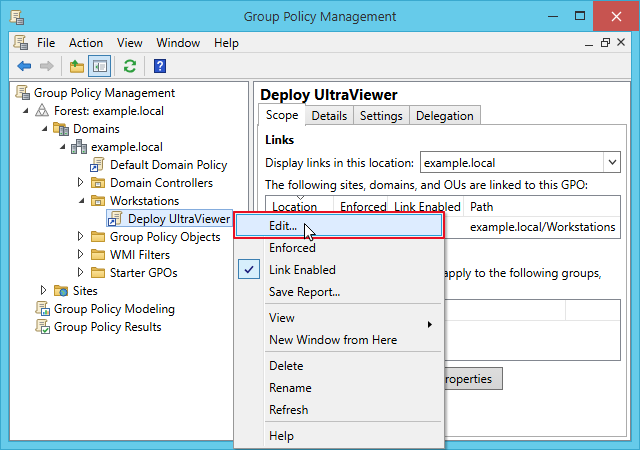Click the Domain Controllers OU icon
The image size is (640, 450).
click(x=98, y=183)
